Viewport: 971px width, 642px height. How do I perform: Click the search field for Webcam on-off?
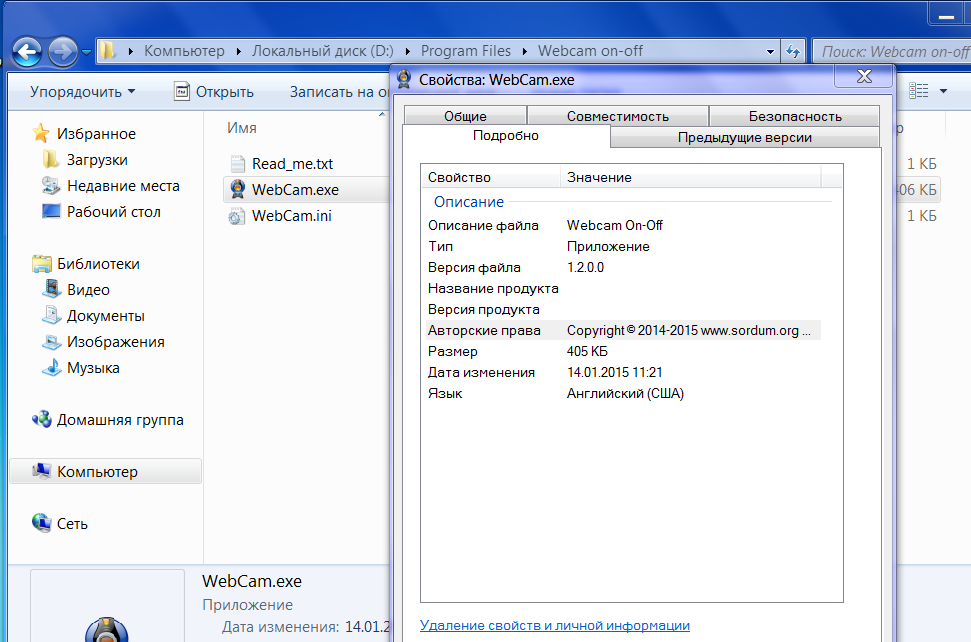890,51
